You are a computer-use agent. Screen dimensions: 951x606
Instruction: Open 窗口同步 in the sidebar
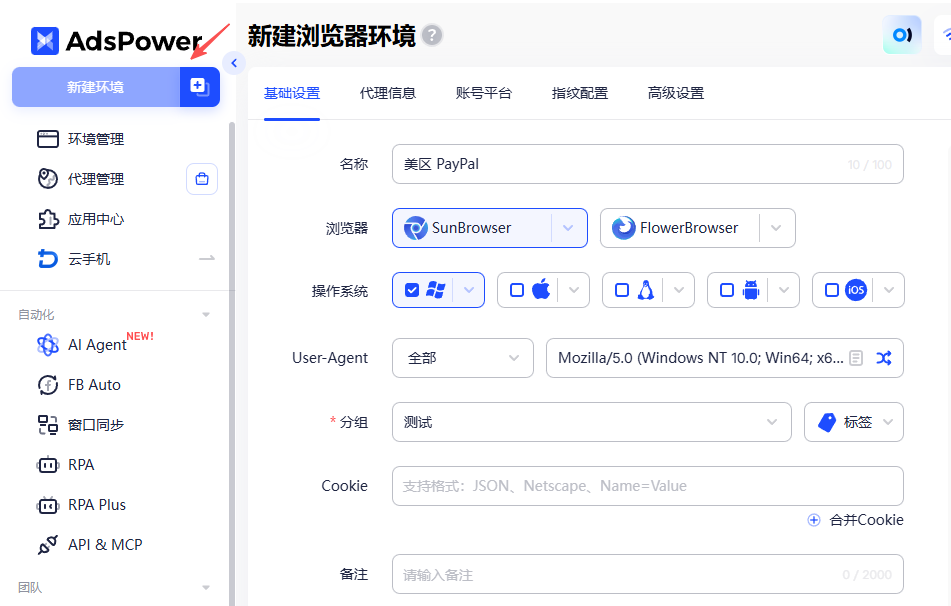(96, 425)
